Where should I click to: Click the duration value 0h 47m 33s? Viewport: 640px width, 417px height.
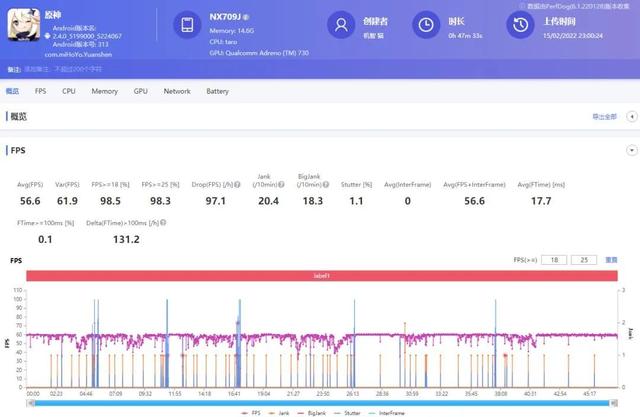465,36
